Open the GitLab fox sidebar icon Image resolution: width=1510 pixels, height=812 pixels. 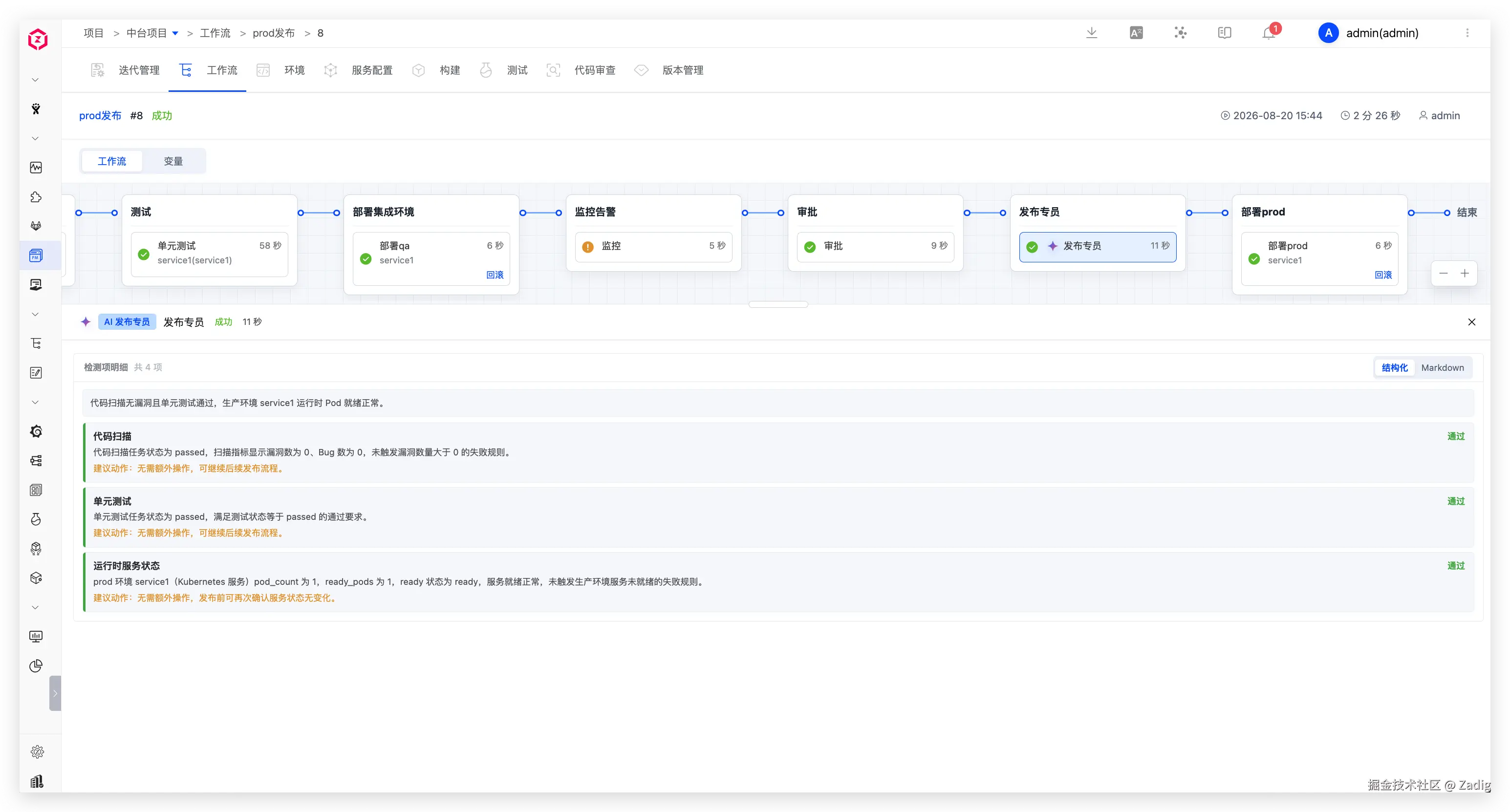coord(36,226)
